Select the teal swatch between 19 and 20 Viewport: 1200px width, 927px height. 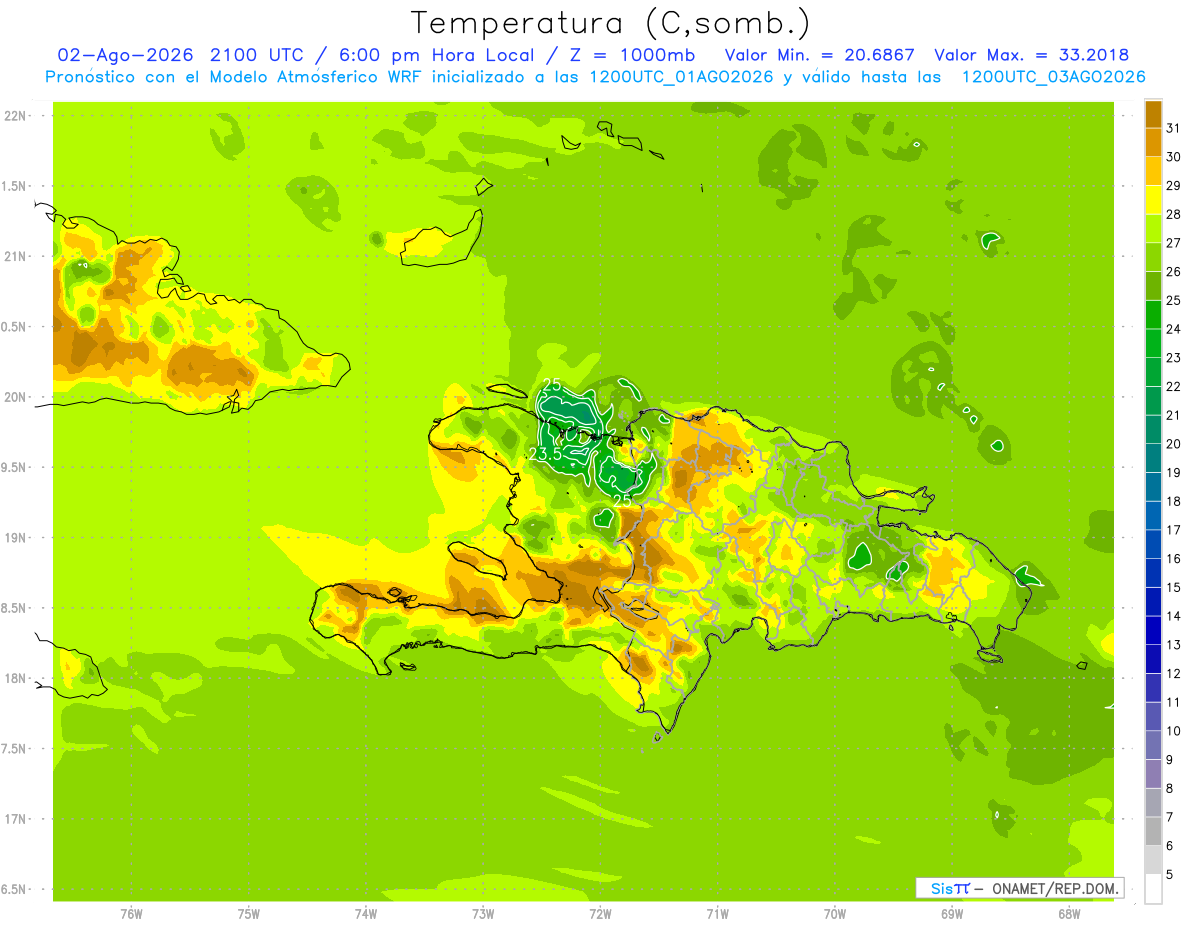1153,458
